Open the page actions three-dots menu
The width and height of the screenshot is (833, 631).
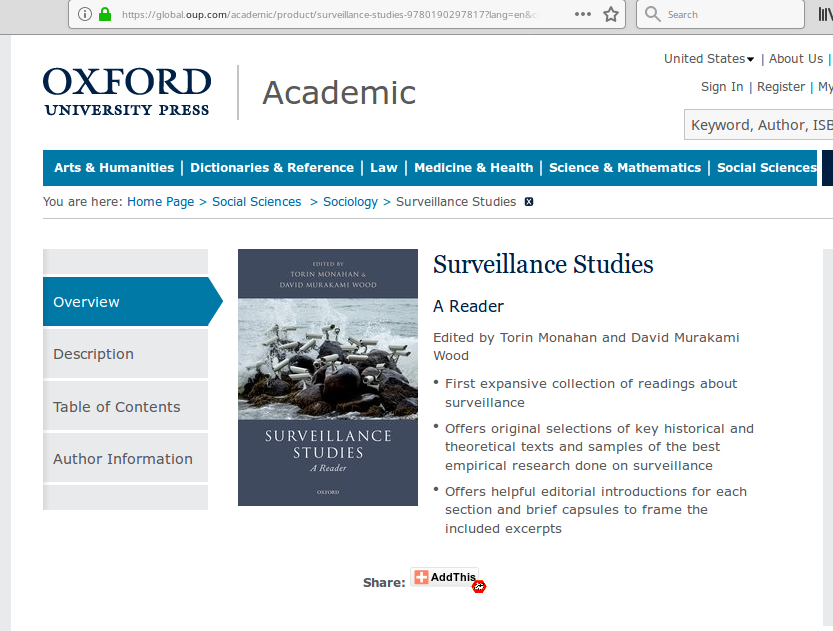[x=583, y=14]
